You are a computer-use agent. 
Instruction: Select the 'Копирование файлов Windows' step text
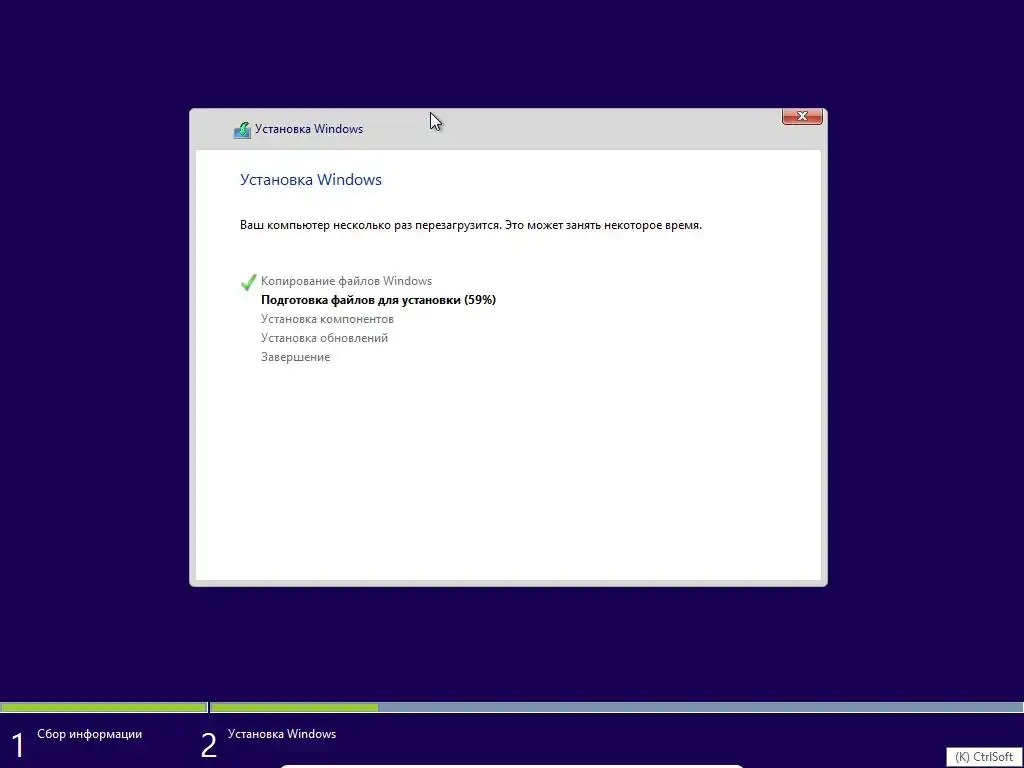(x=346, y=281)
